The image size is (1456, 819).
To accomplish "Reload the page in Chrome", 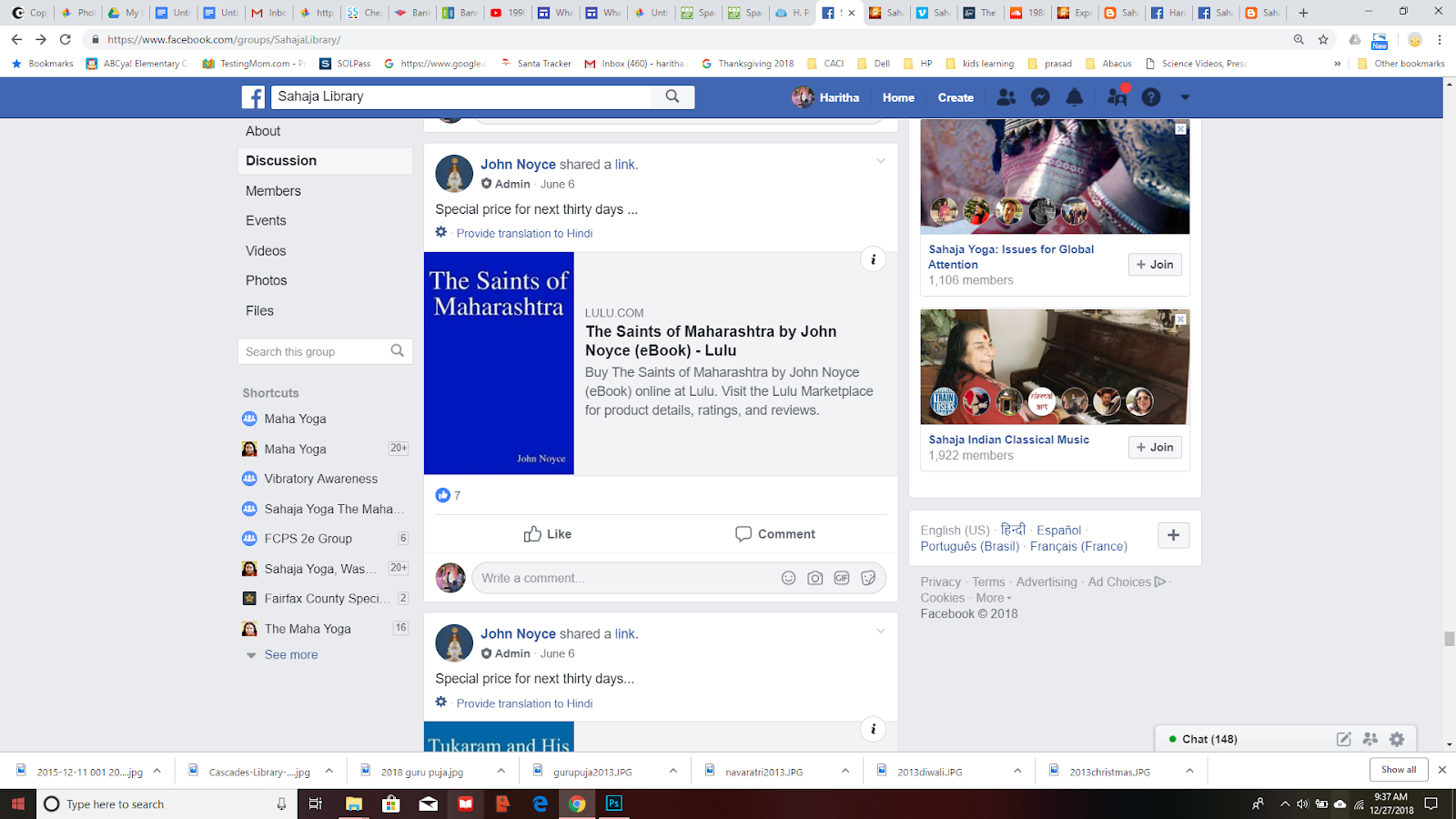I will click(x=65, y=39).
